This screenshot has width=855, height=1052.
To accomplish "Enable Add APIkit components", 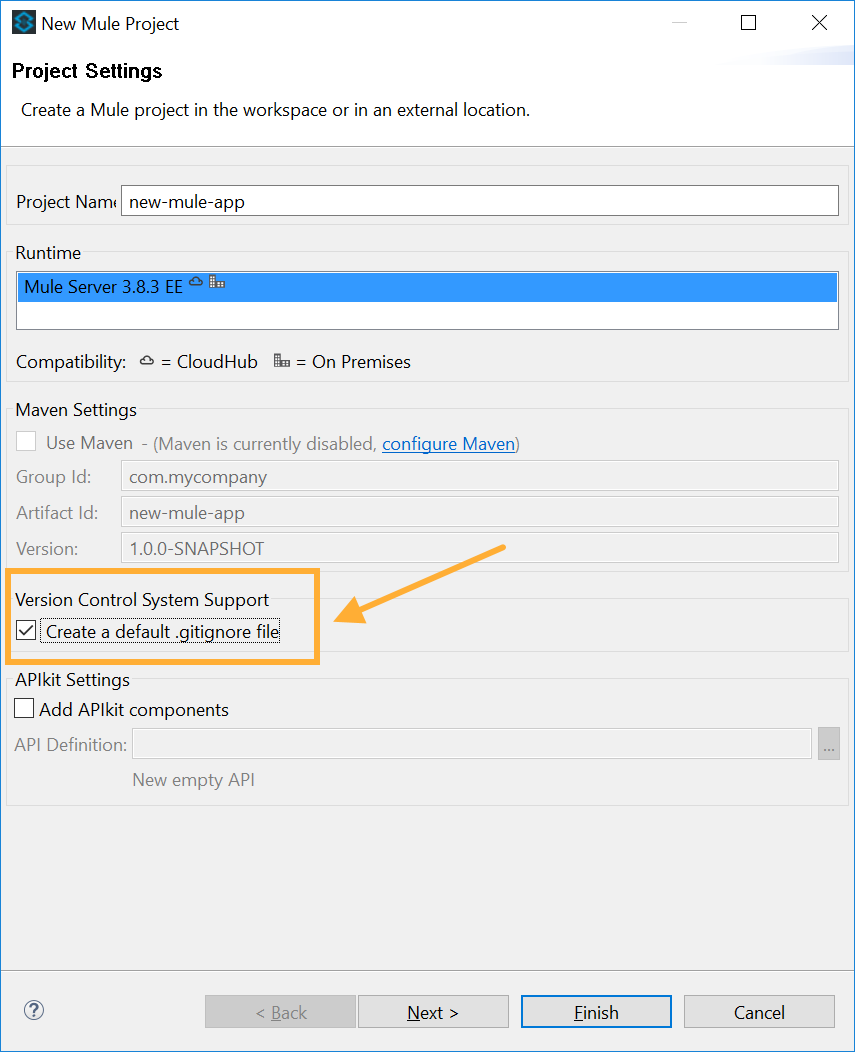I will [x=25, y=709].
